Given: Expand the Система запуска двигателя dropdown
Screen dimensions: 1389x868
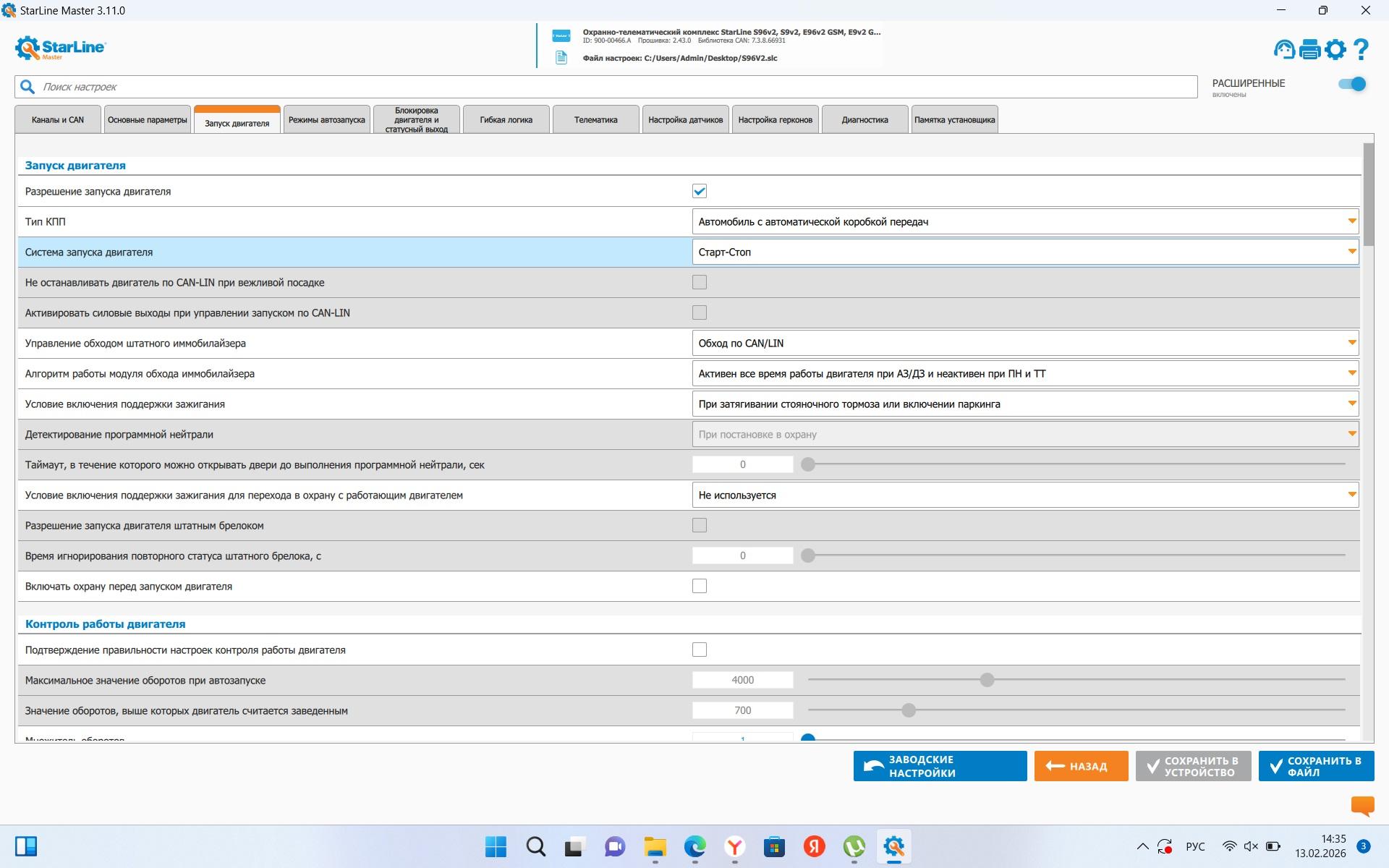Looking at the screenshot, I should click(x=1024, y=252).
